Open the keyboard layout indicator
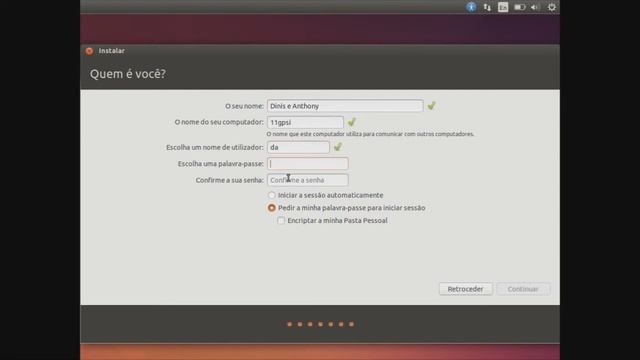Screen dimensions: 640x360 pos(503,7)
